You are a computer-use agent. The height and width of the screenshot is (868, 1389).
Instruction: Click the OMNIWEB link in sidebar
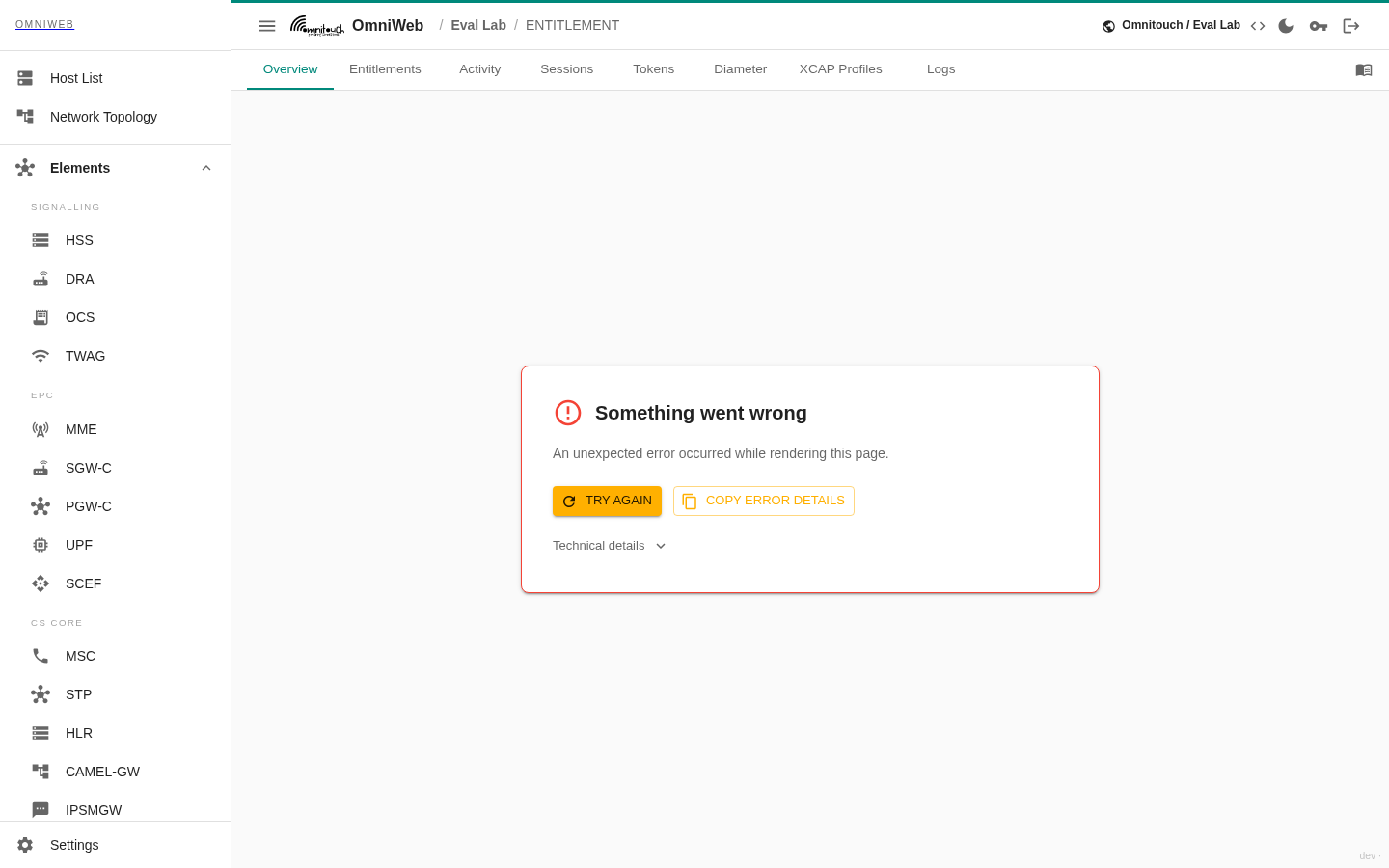(x=44, y=25)
